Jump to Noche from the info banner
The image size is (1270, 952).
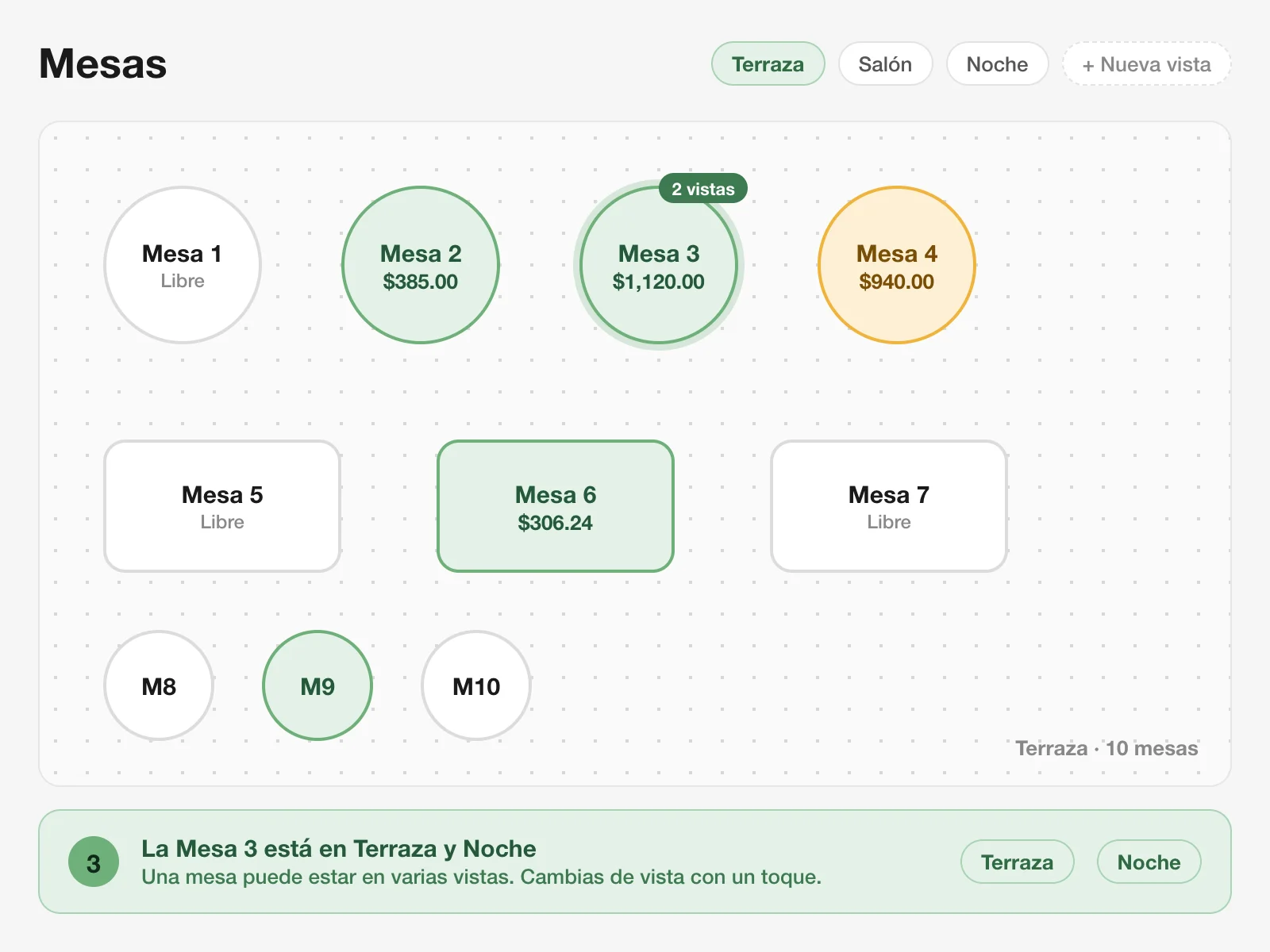pos(1149,862)
